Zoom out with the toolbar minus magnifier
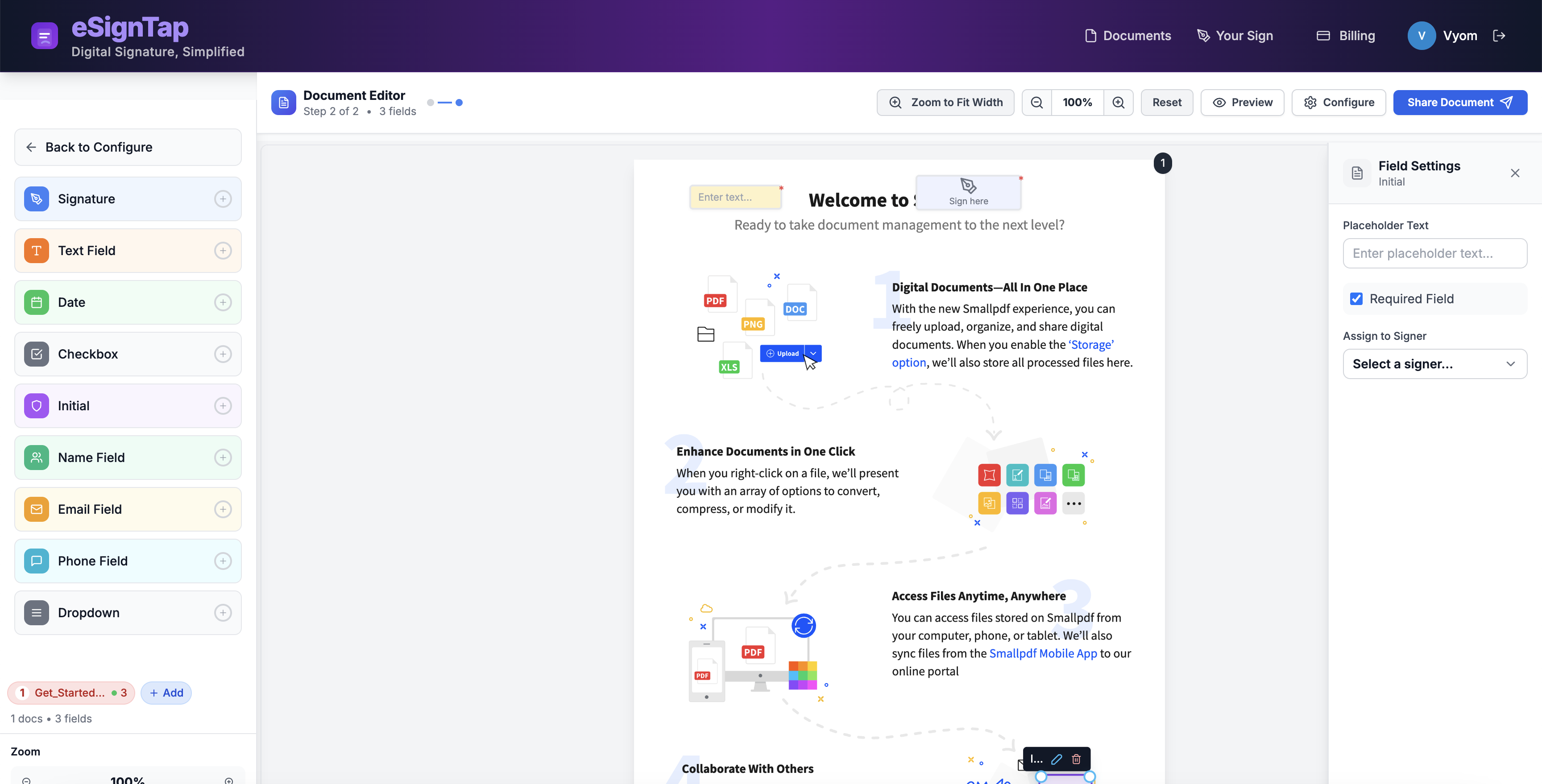The width and height of the screenshot is (1542, 784). [x=1037, y=102]
